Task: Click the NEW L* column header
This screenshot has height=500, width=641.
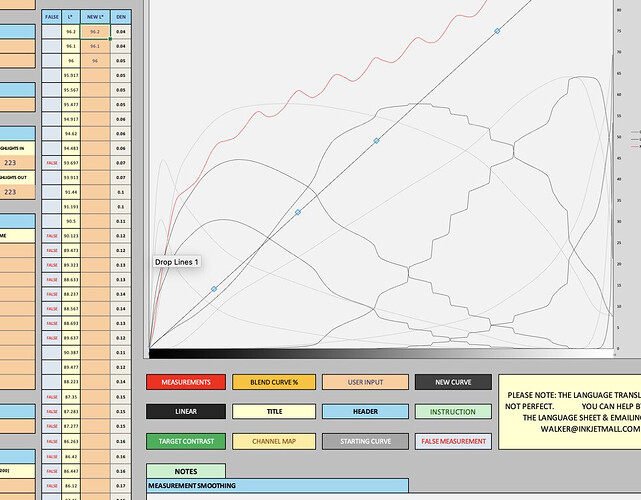Action: click(x=95, y=18)
